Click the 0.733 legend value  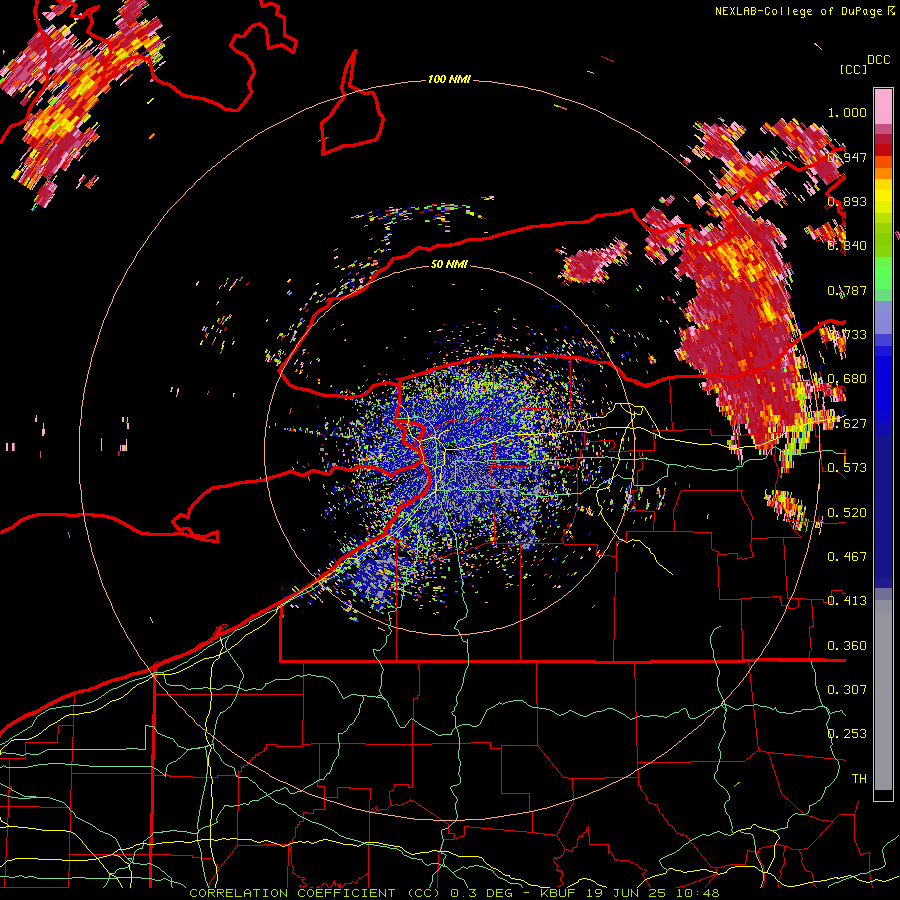tap(847, 335)
